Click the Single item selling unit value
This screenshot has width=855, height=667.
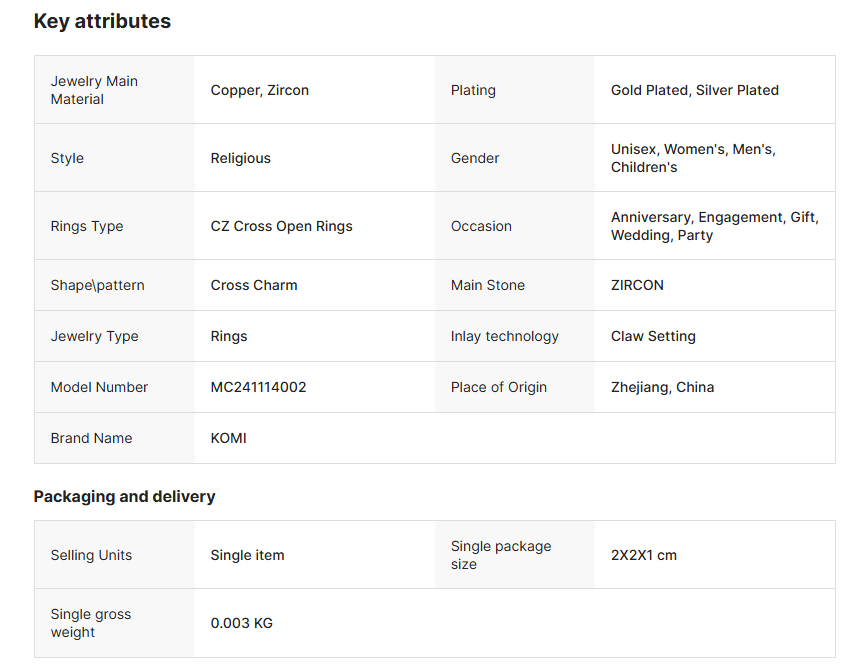tap(247, 555)
